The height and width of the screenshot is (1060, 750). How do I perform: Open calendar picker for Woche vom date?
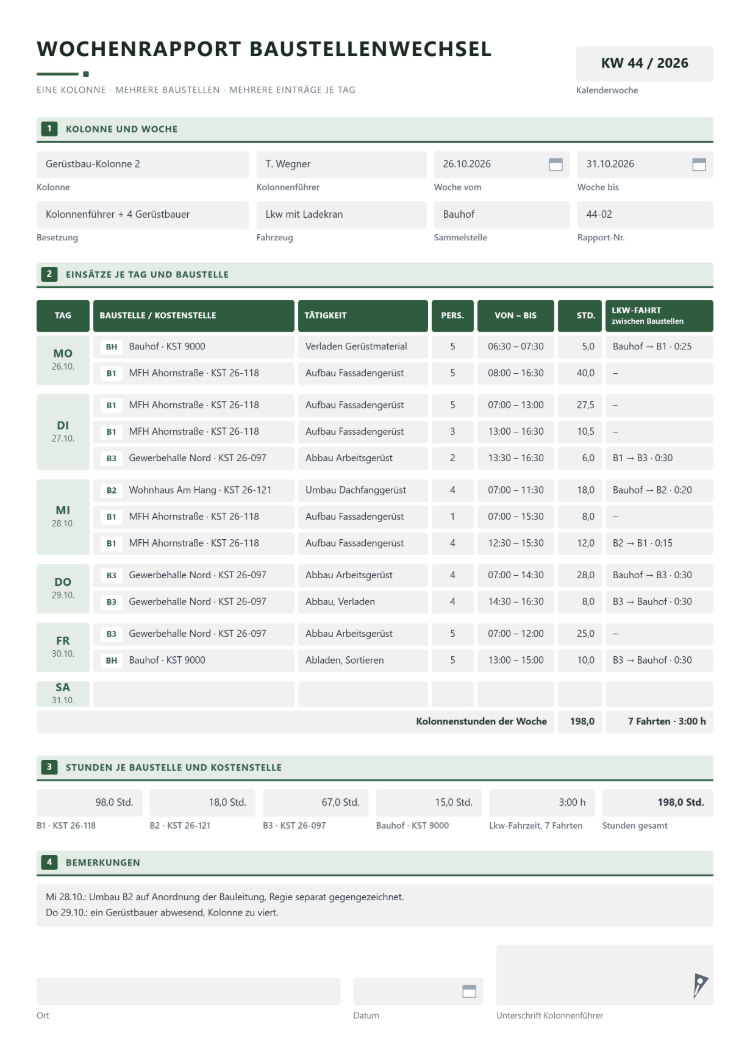[x=555, y=164]
